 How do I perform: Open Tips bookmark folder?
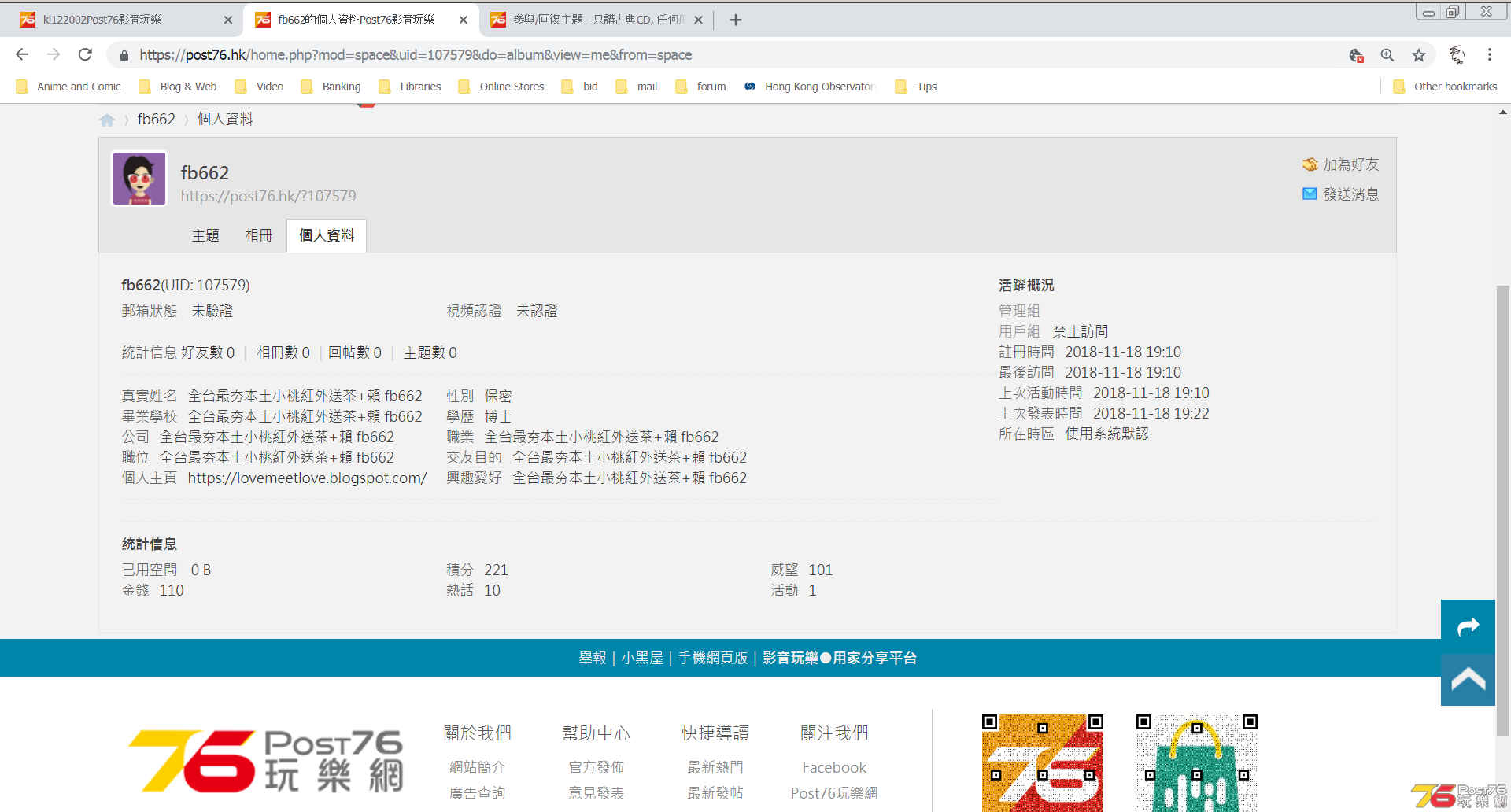coord(915,87)
